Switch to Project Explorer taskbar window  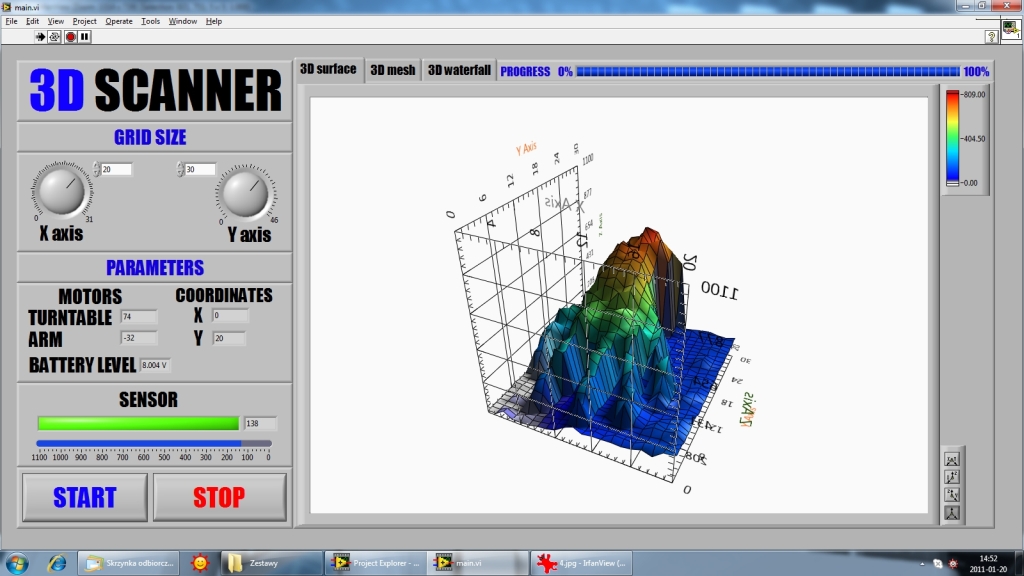point(376,562)
